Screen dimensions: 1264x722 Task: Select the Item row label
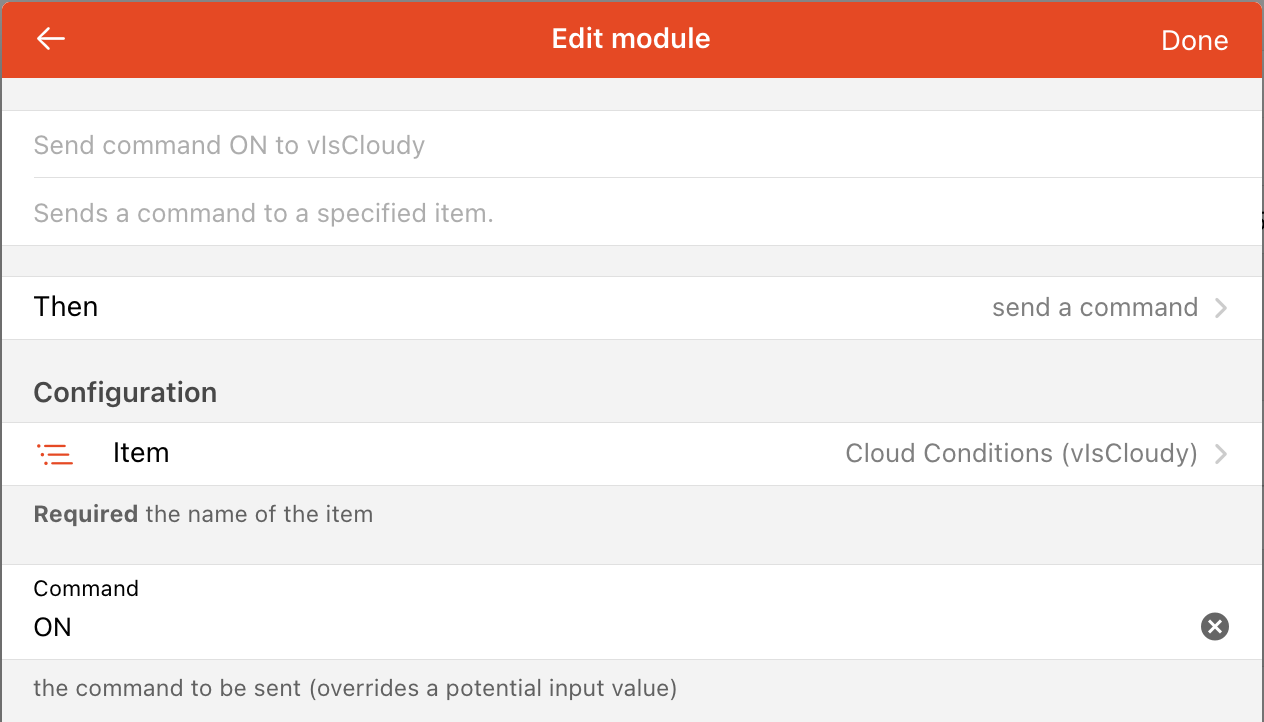[x=141, y=453]
